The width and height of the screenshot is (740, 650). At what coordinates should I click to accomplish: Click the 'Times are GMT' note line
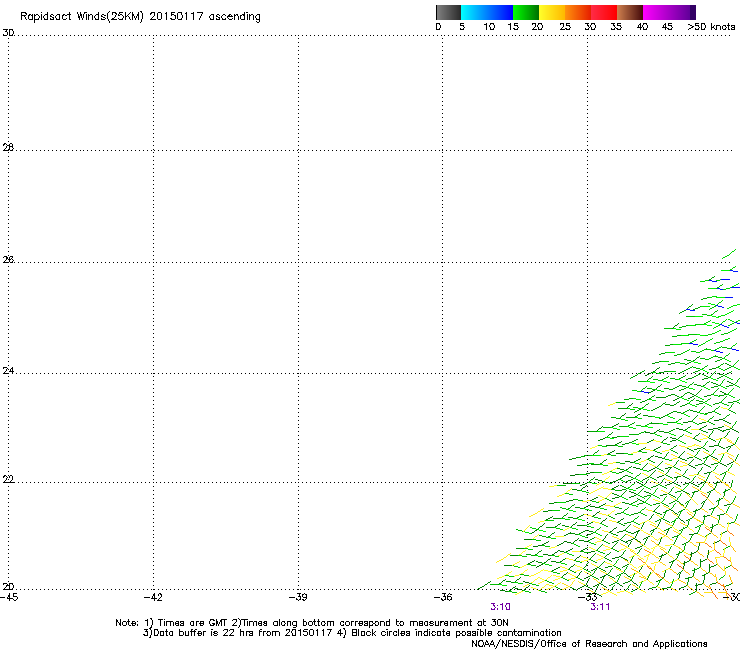tap(312, 623)
